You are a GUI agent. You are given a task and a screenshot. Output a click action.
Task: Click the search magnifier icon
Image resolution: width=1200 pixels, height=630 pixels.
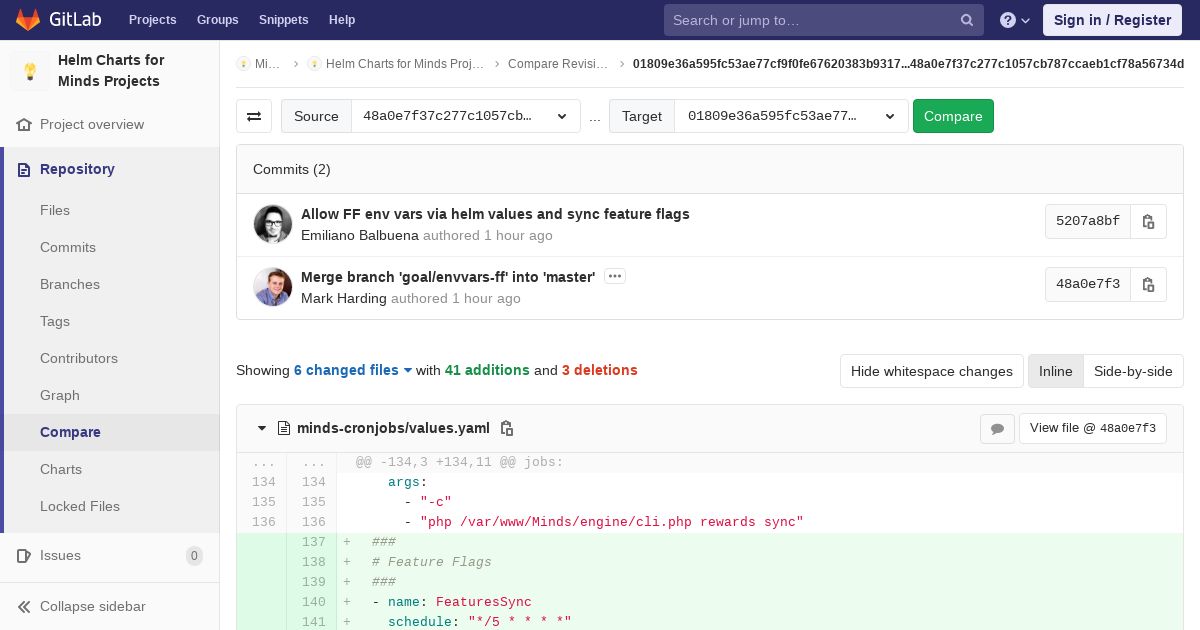coord(967,20)
